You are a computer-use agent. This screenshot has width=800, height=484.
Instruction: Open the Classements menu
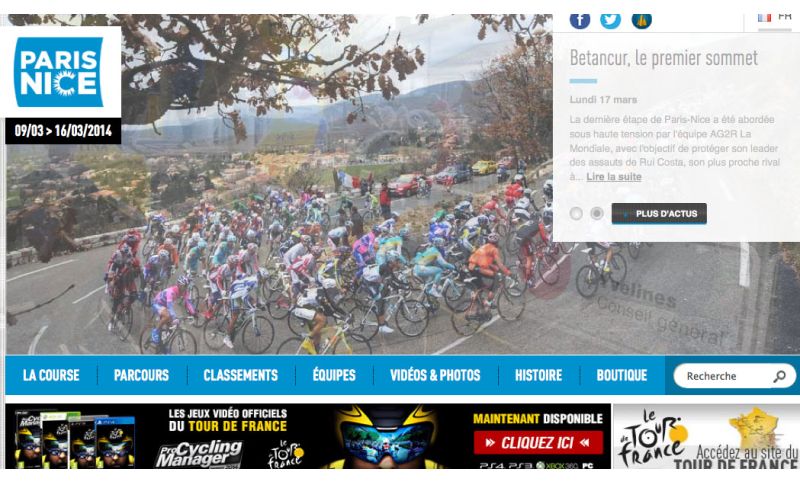point(241,375)
